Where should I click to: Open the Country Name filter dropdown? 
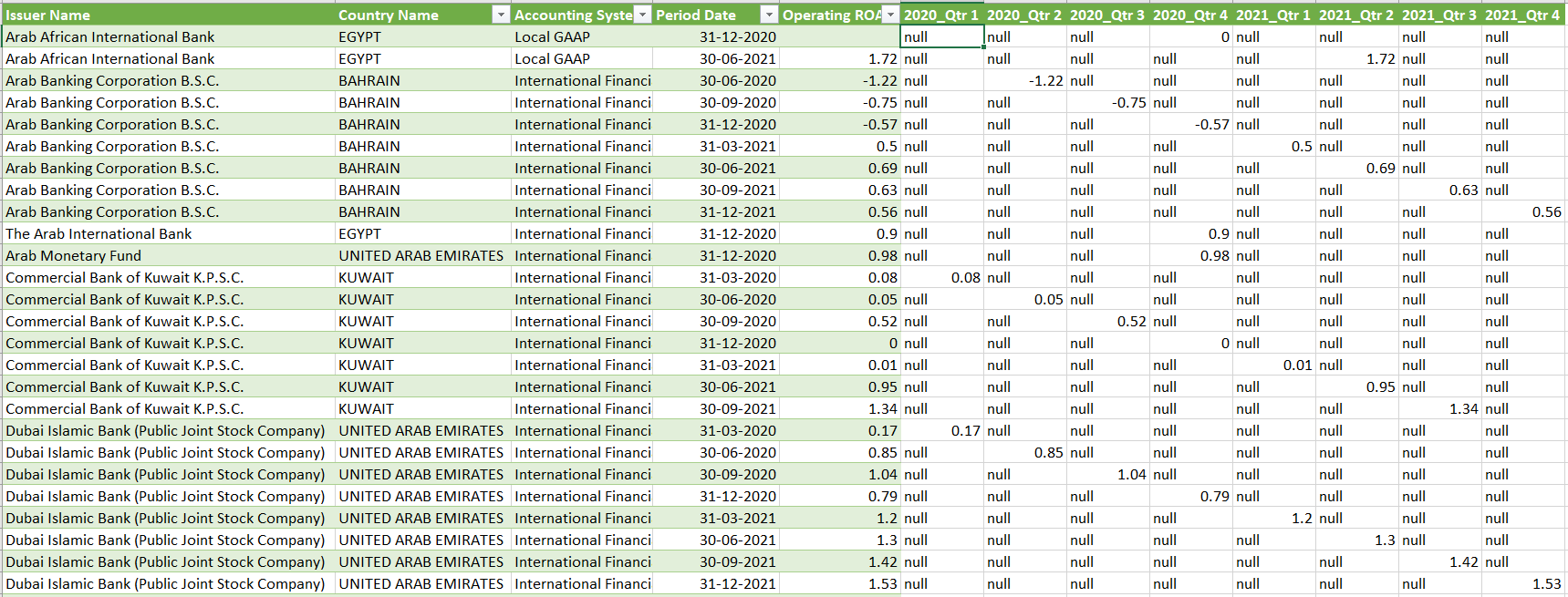(501, 15)
